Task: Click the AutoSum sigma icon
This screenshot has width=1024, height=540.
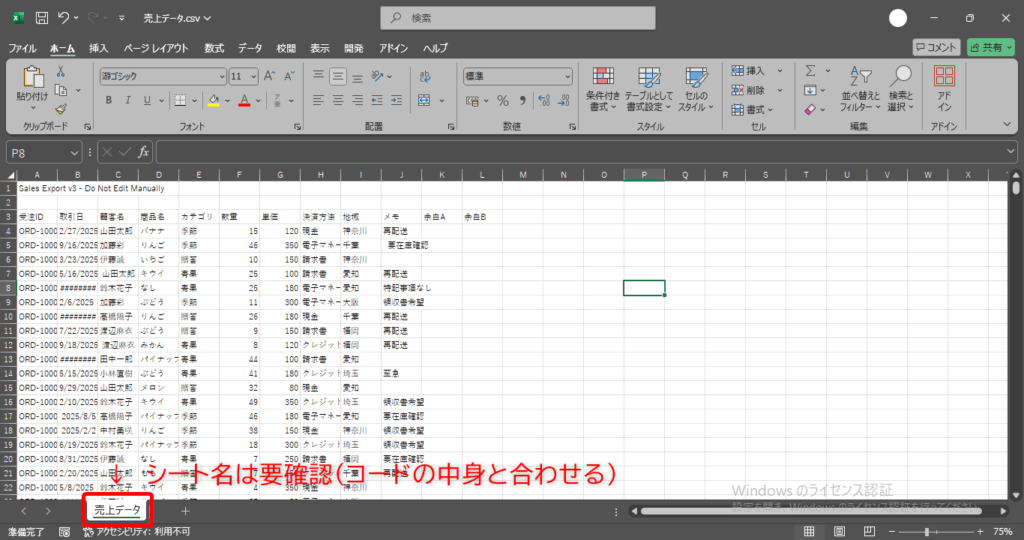Action: pyautogui.click(x=811, y=71)
